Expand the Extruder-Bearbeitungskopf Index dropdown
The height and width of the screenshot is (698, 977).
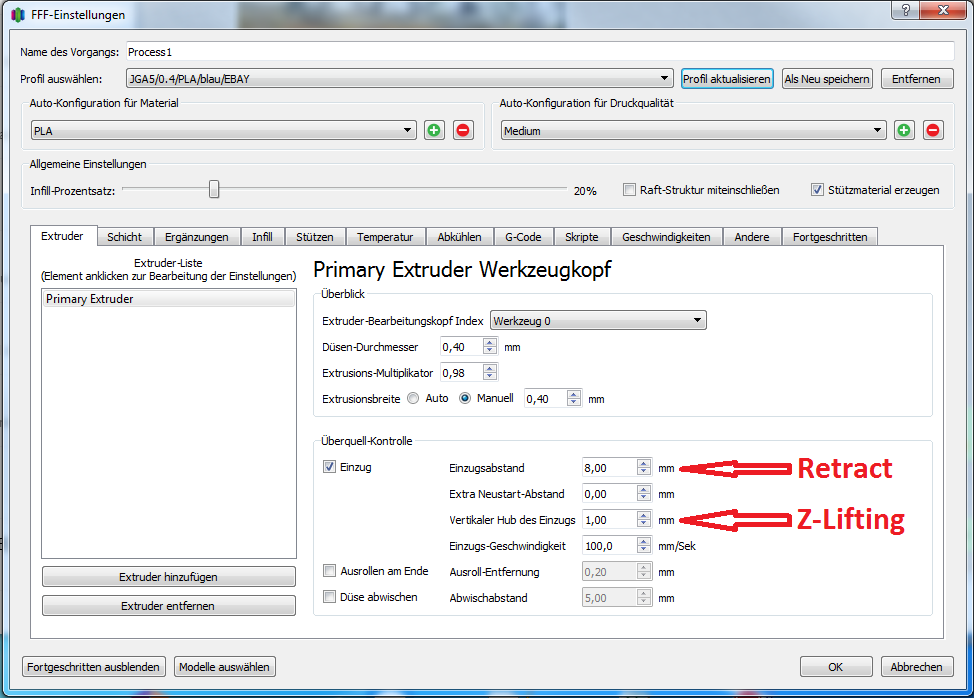click(x=597, y=320)
